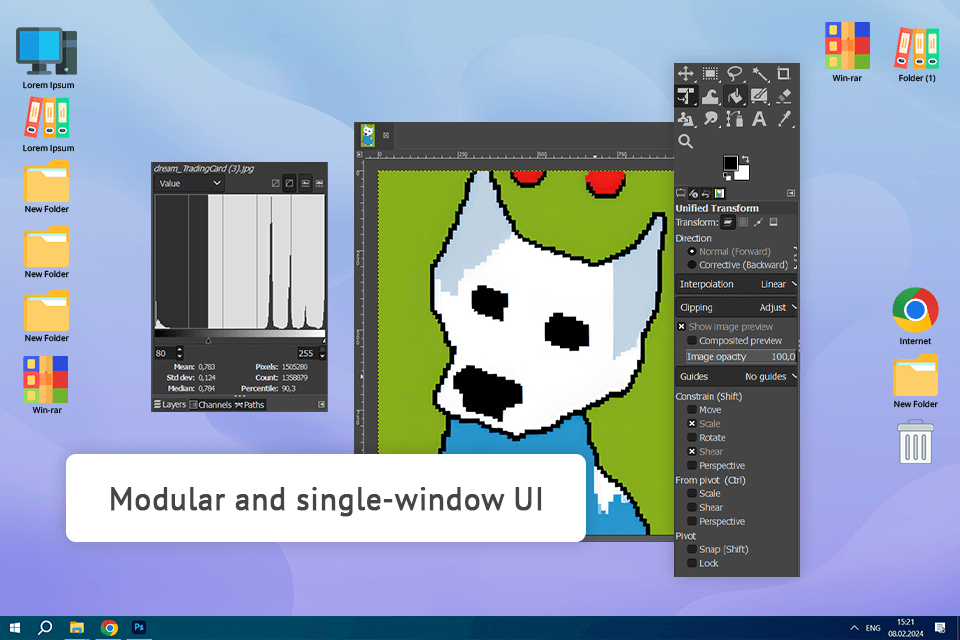The image size is (960, 640).
Task: Open the Interpolation Linear dropdown
Action: click(x=737, y=284)
